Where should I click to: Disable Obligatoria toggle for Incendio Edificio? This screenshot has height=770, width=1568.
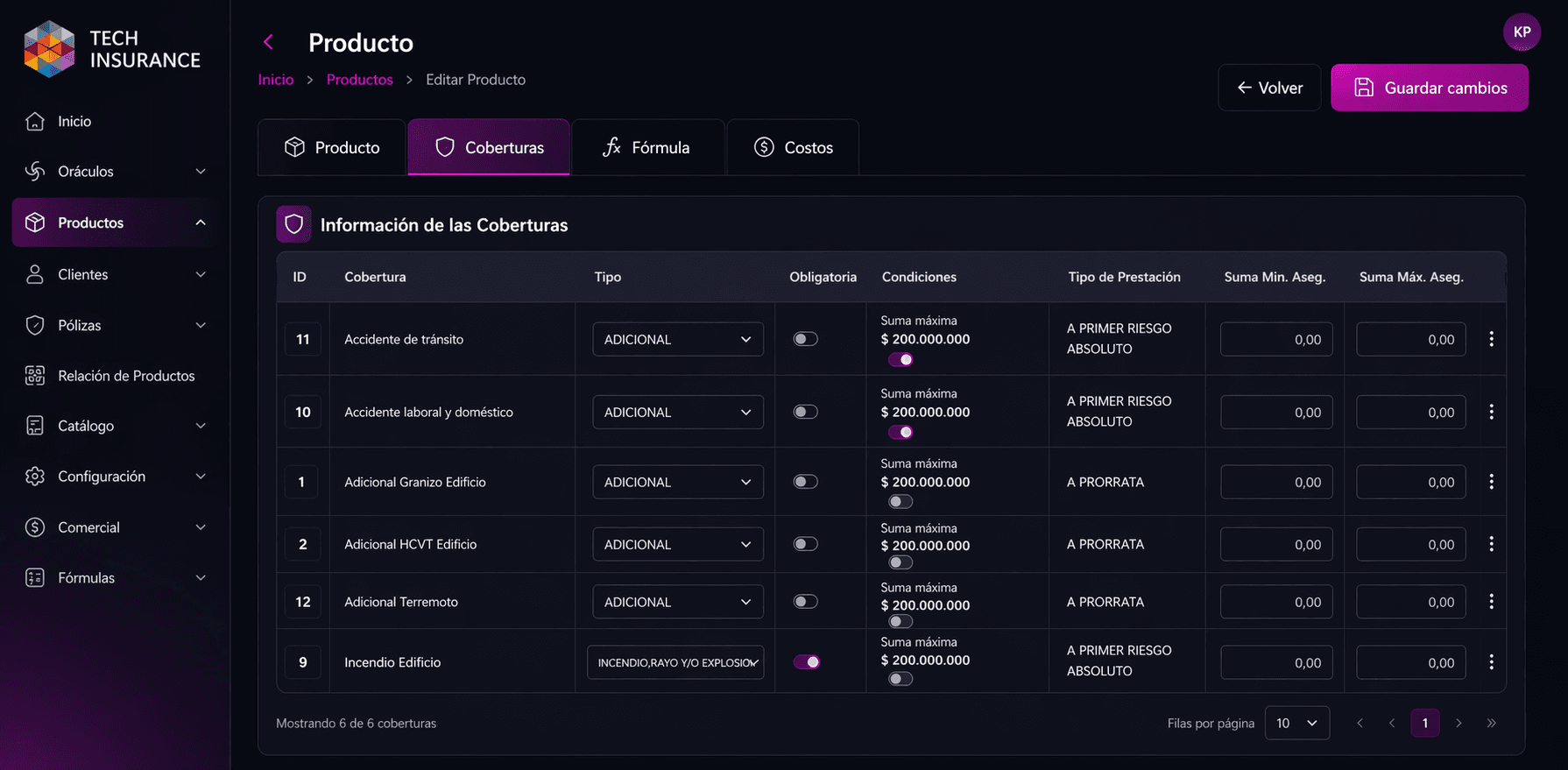[806, 662]
